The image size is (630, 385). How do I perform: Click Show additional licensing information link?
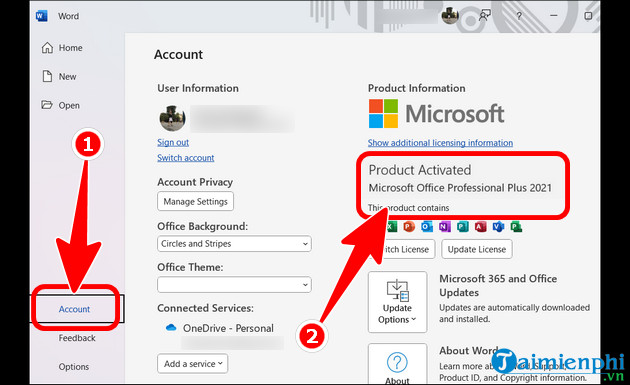tap(440, 143)
